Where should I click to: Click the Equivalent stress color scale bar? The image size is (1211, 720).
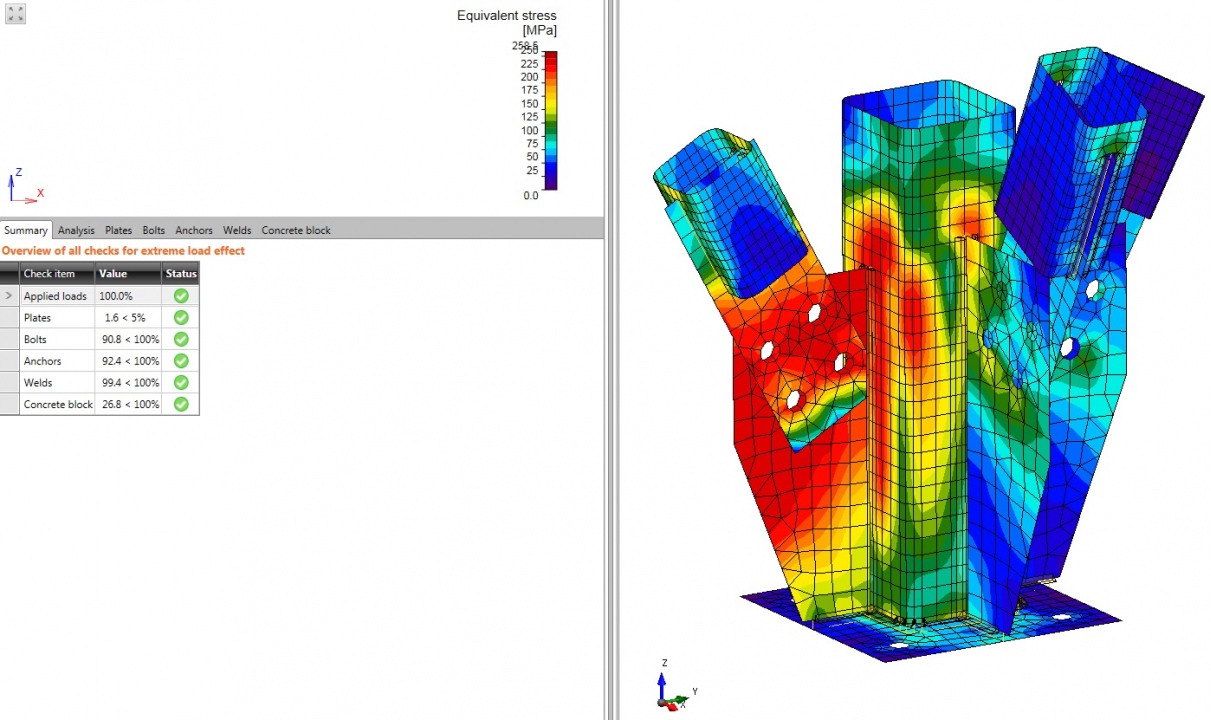550,120
